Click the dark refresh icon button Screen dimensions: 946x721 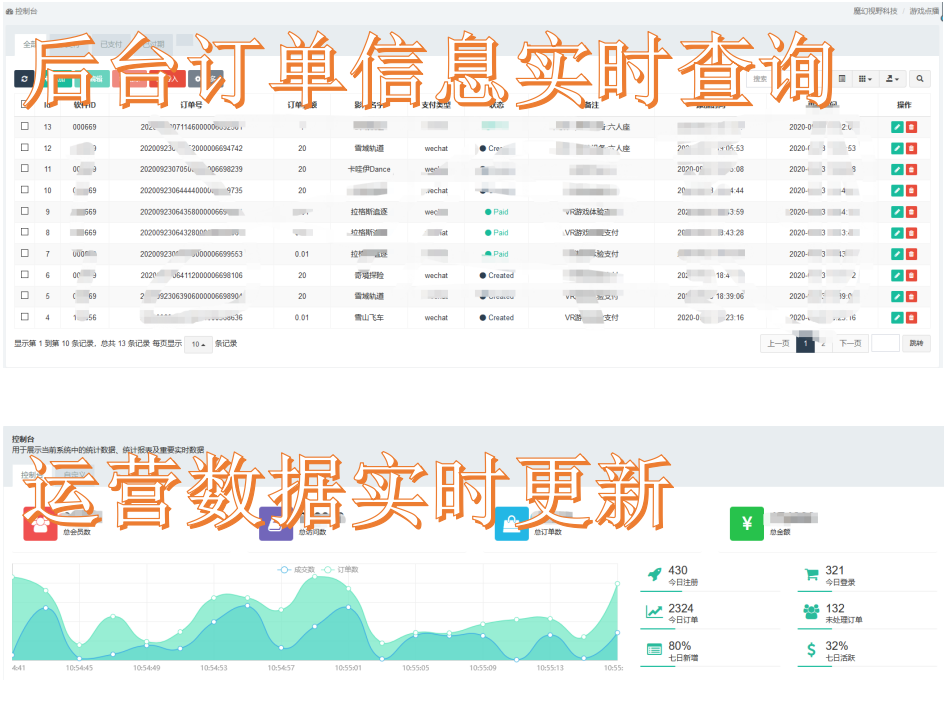(24, 78)
